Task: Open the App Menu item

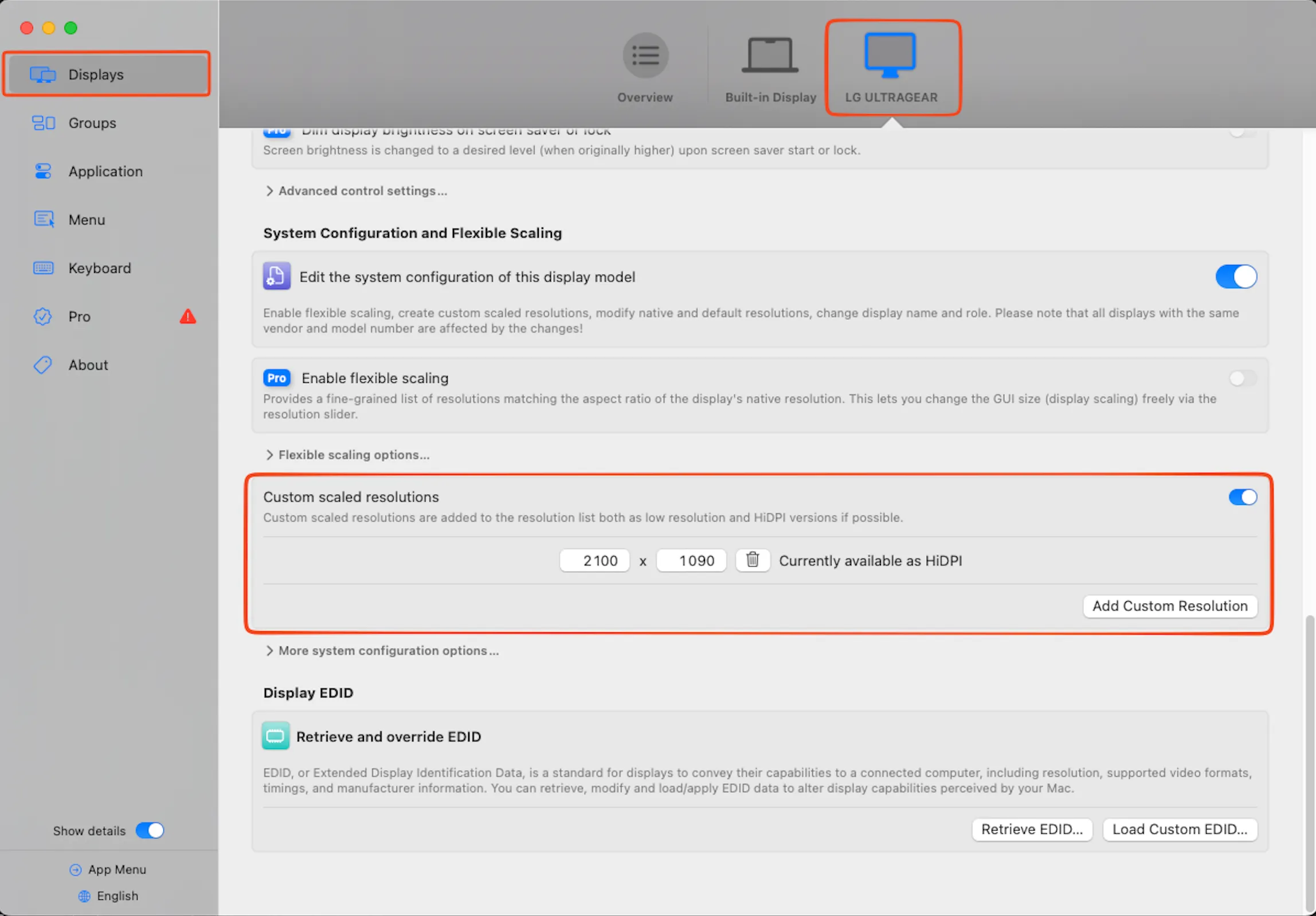Action: [108, 870]
